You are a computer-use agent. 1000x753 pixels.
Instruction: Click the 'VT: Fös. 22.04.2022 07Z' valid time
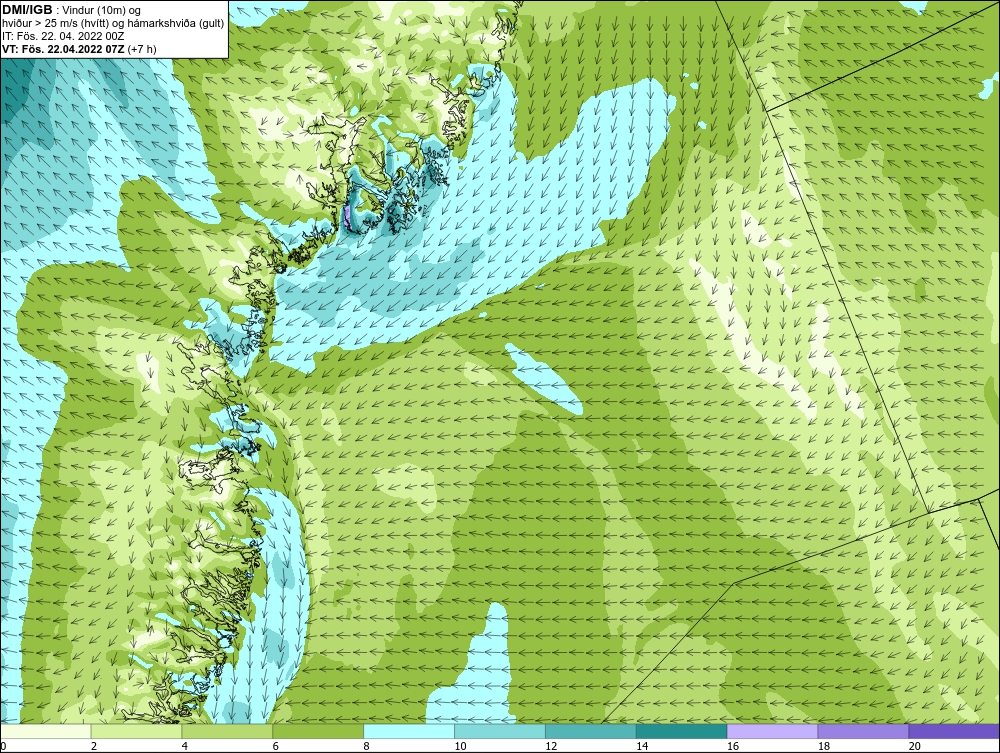(64, 48)
